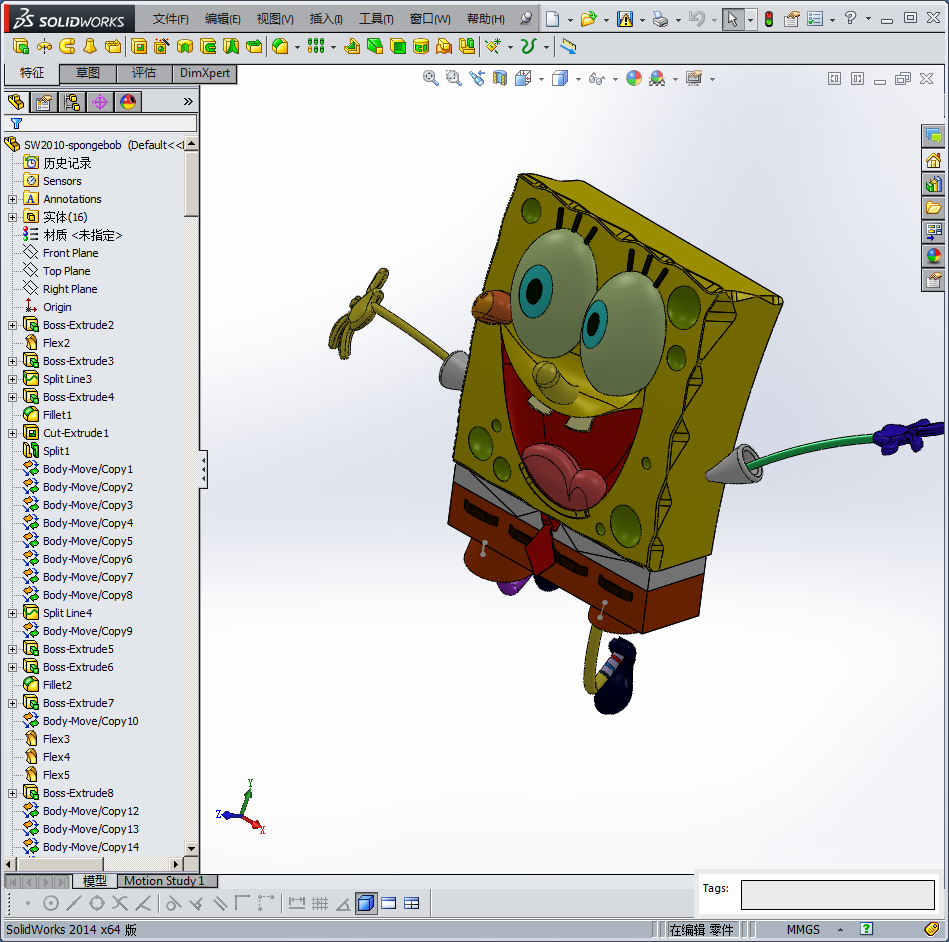The image size is (949, 942).
Task: Expand the Boss-Extrude2 feature node
Action: click(x=12, y=325)
